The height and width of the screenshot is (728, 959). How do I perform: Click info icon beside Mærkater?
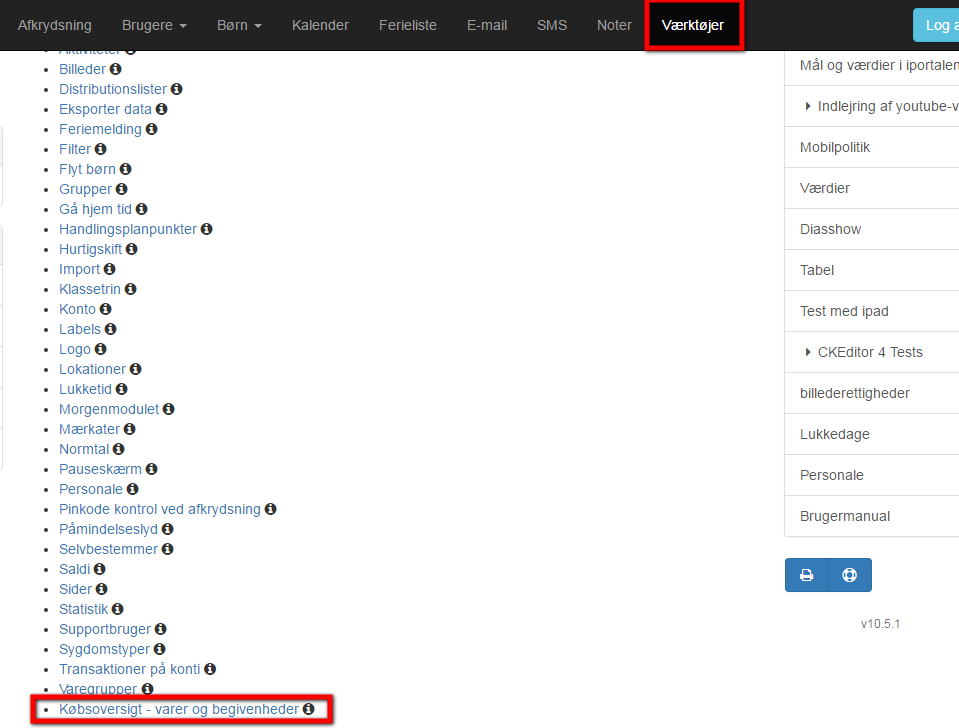tap(130, 429)
